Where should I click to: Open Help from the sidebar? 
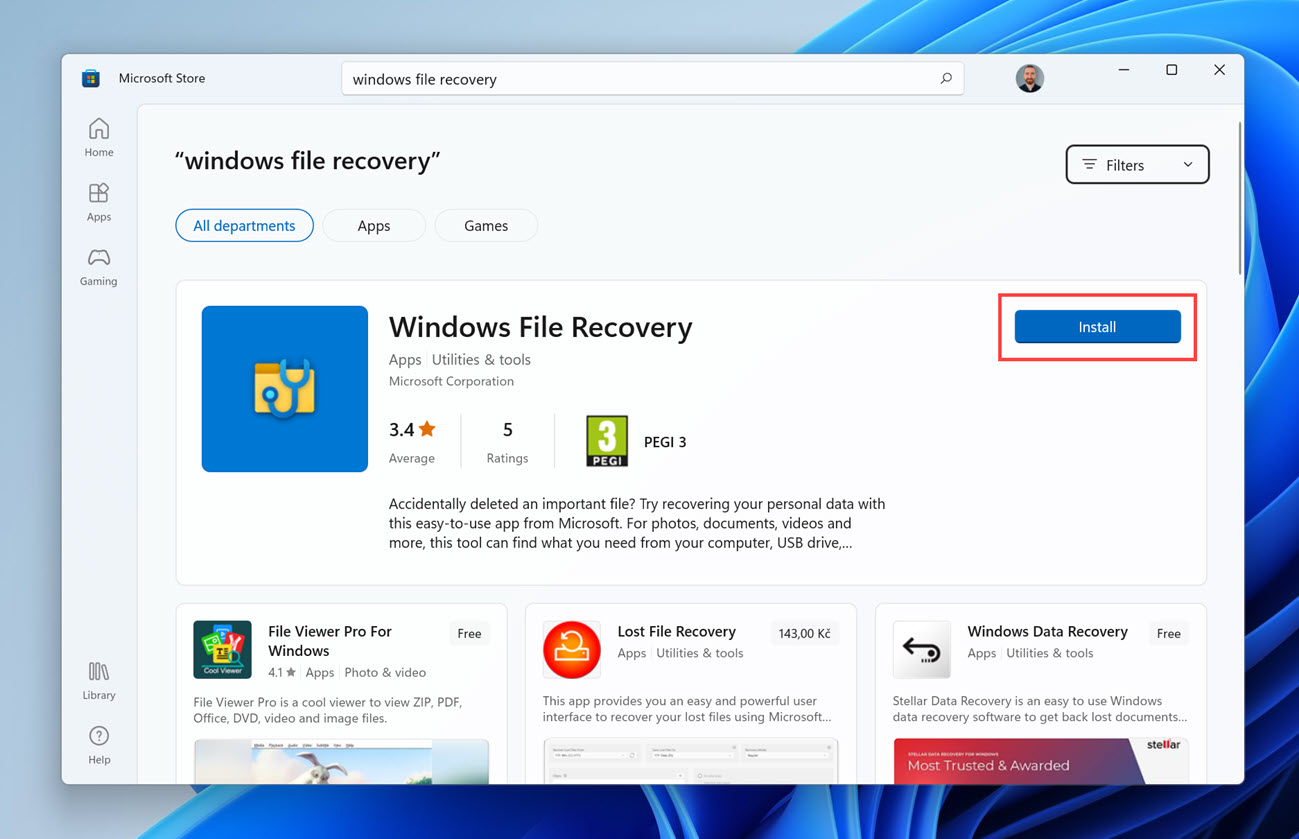click(x=99, y=746)
